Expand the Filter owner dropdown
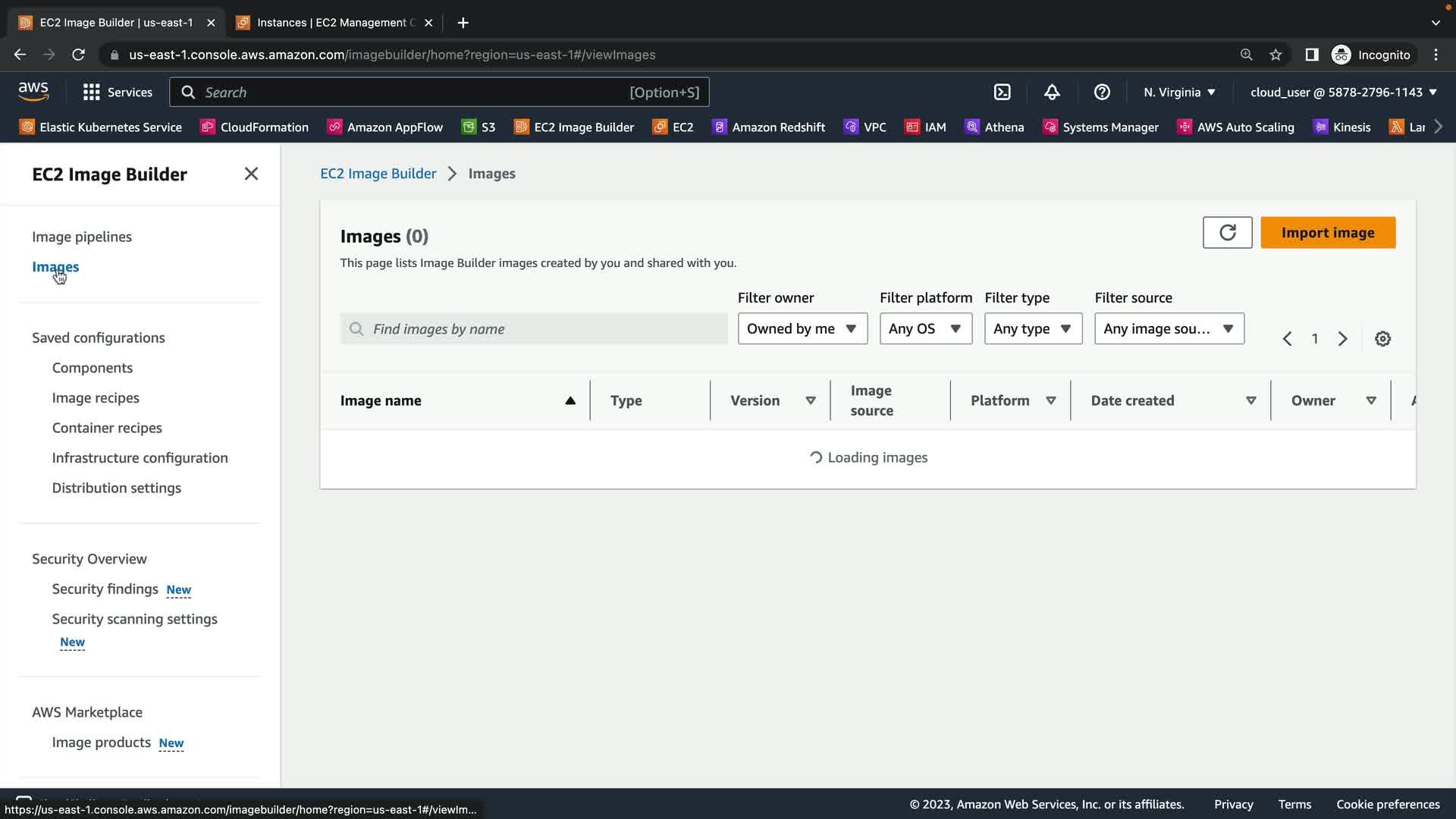 click(802, 329)
